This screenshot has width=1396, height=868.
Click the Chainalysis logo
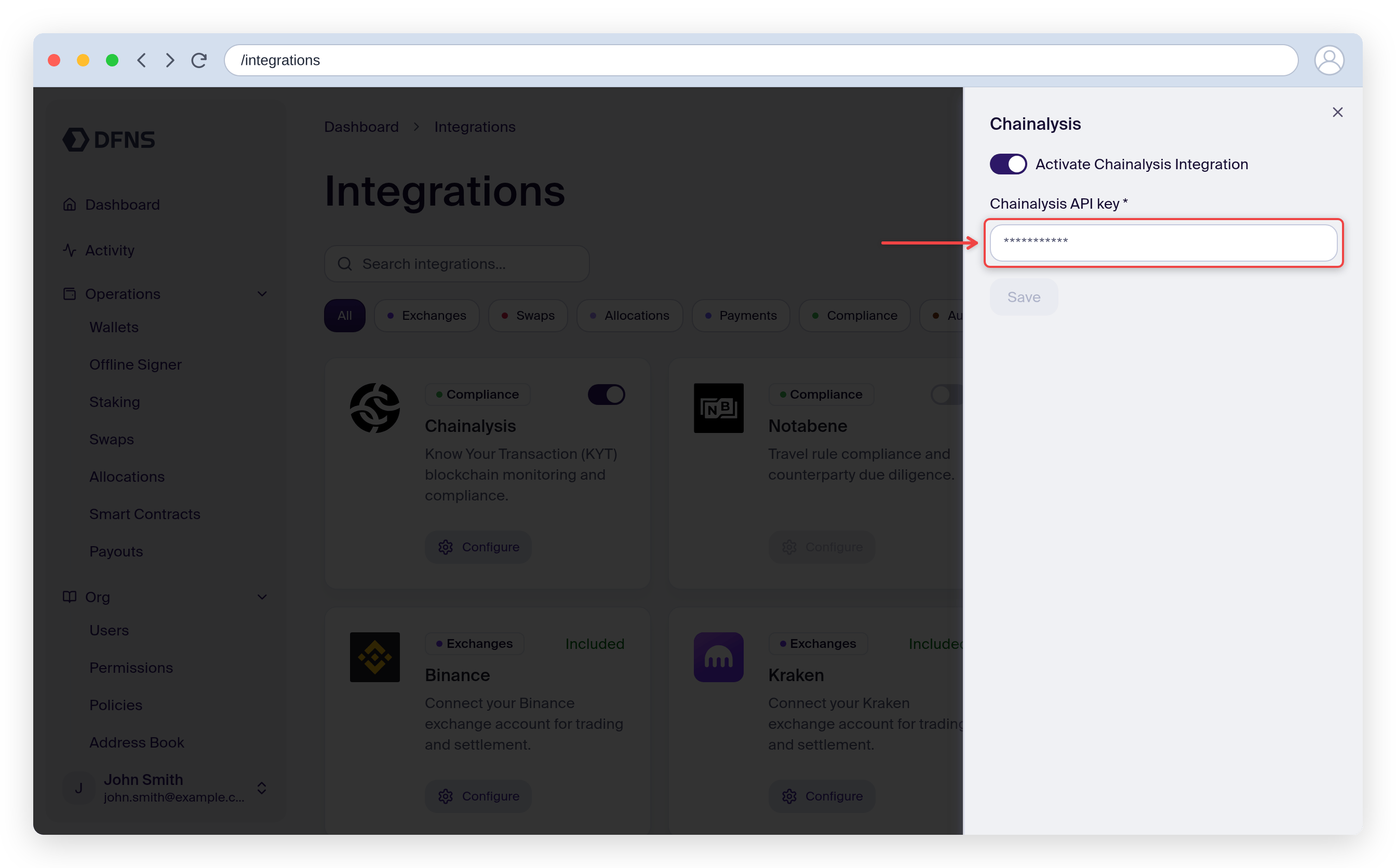[x=375, y=408]
